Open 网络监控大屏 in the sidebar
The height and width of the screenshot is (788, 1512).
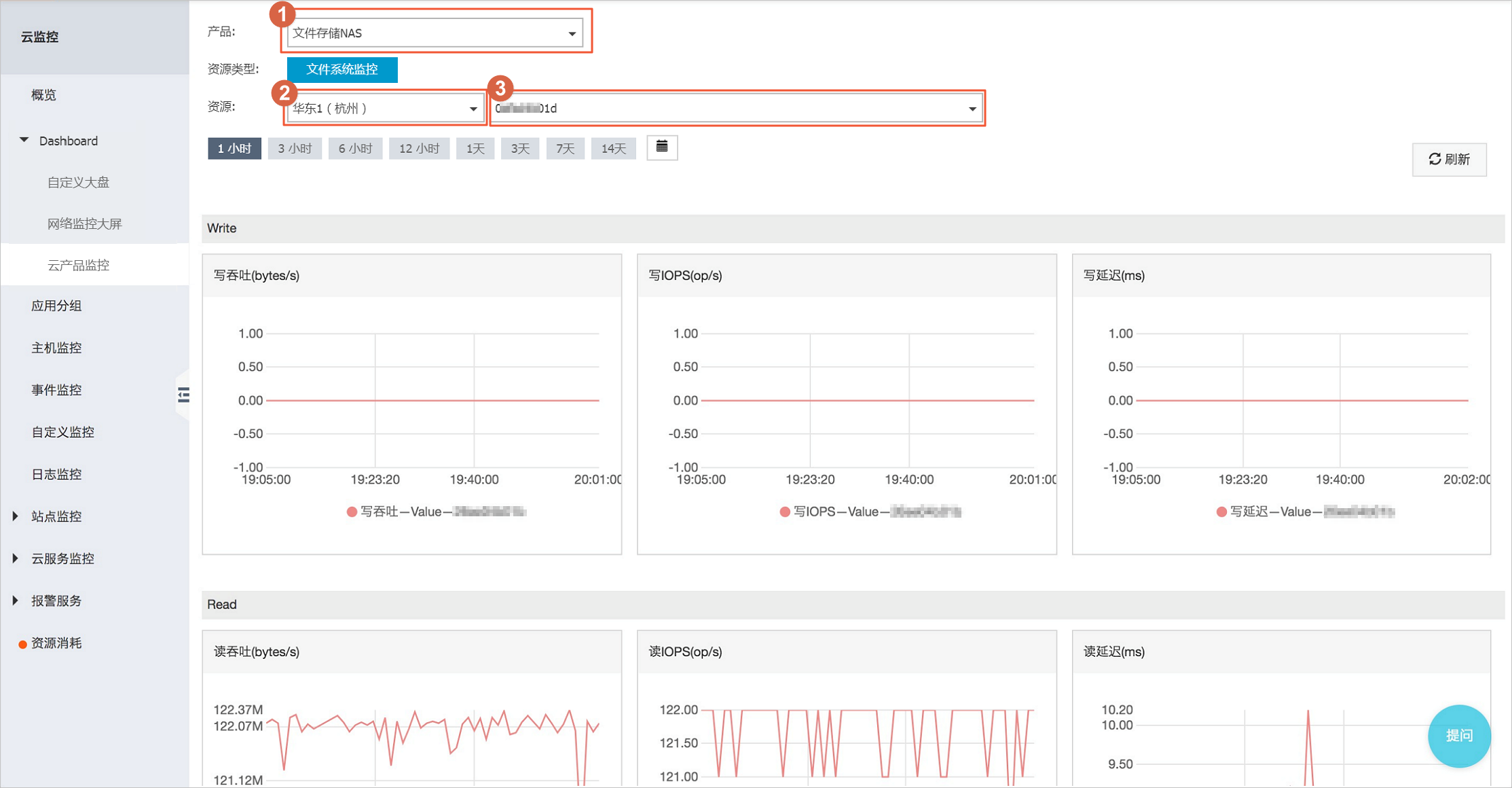point(84,223)
